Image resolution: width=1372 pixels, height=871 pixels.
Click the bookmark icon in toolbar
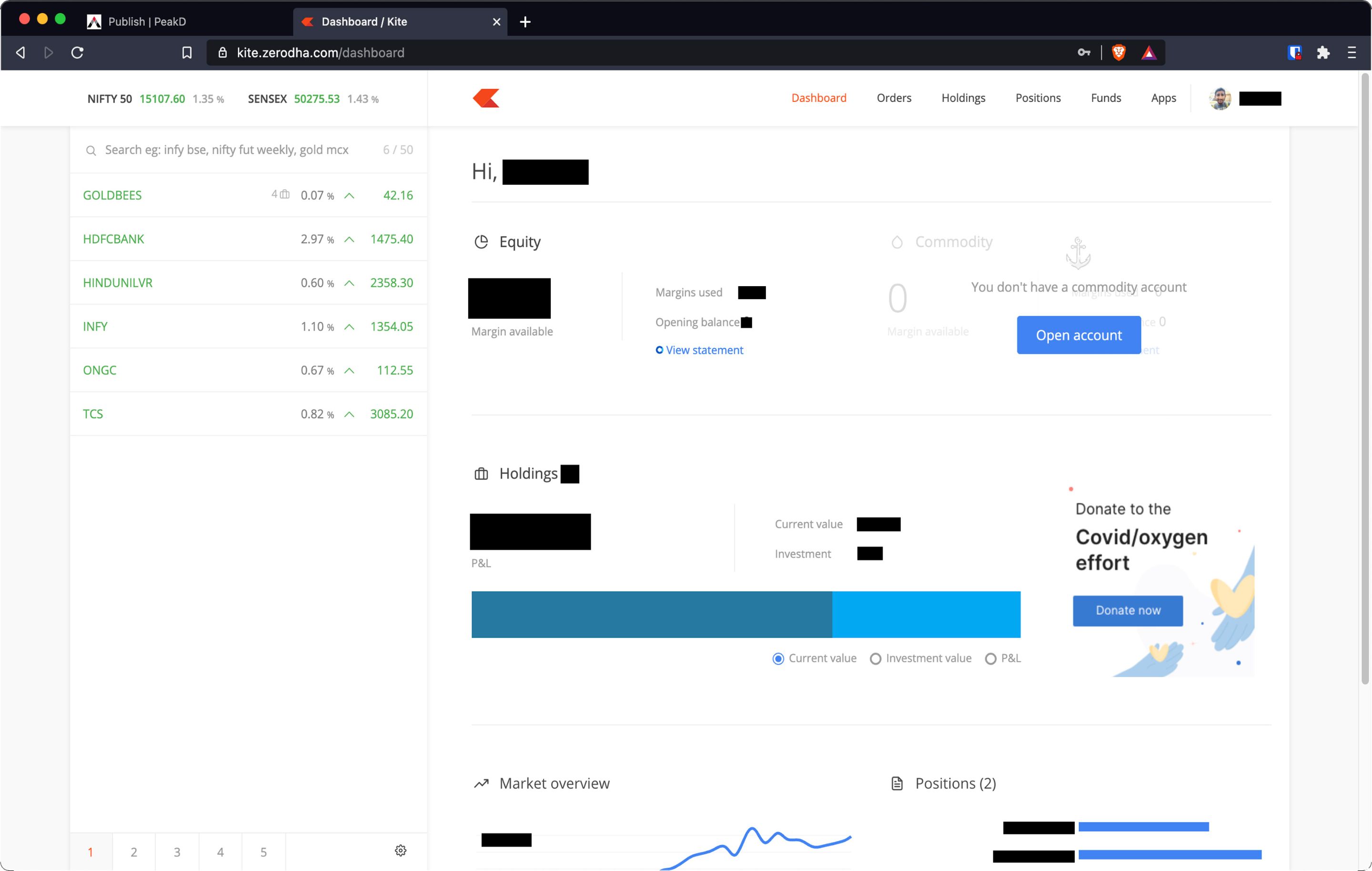187,52
